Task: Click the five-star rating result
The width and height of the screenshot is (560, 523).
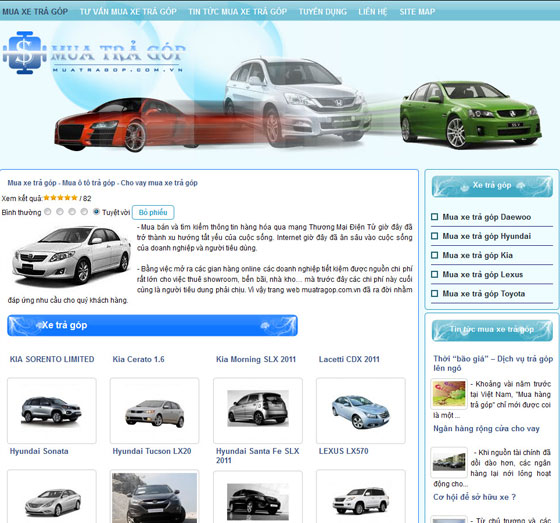Action: click(x=60, y=198)
